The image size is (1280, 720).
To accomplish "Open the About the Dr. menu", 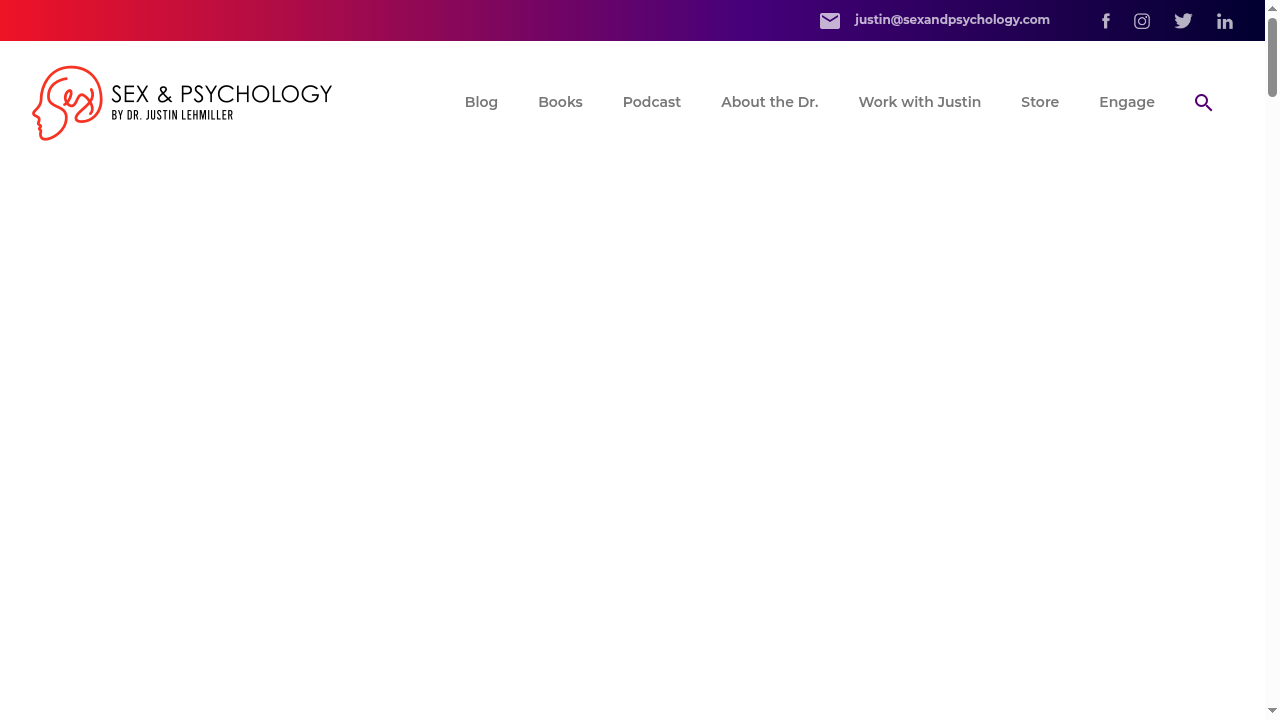I will [x=769, y=102].
